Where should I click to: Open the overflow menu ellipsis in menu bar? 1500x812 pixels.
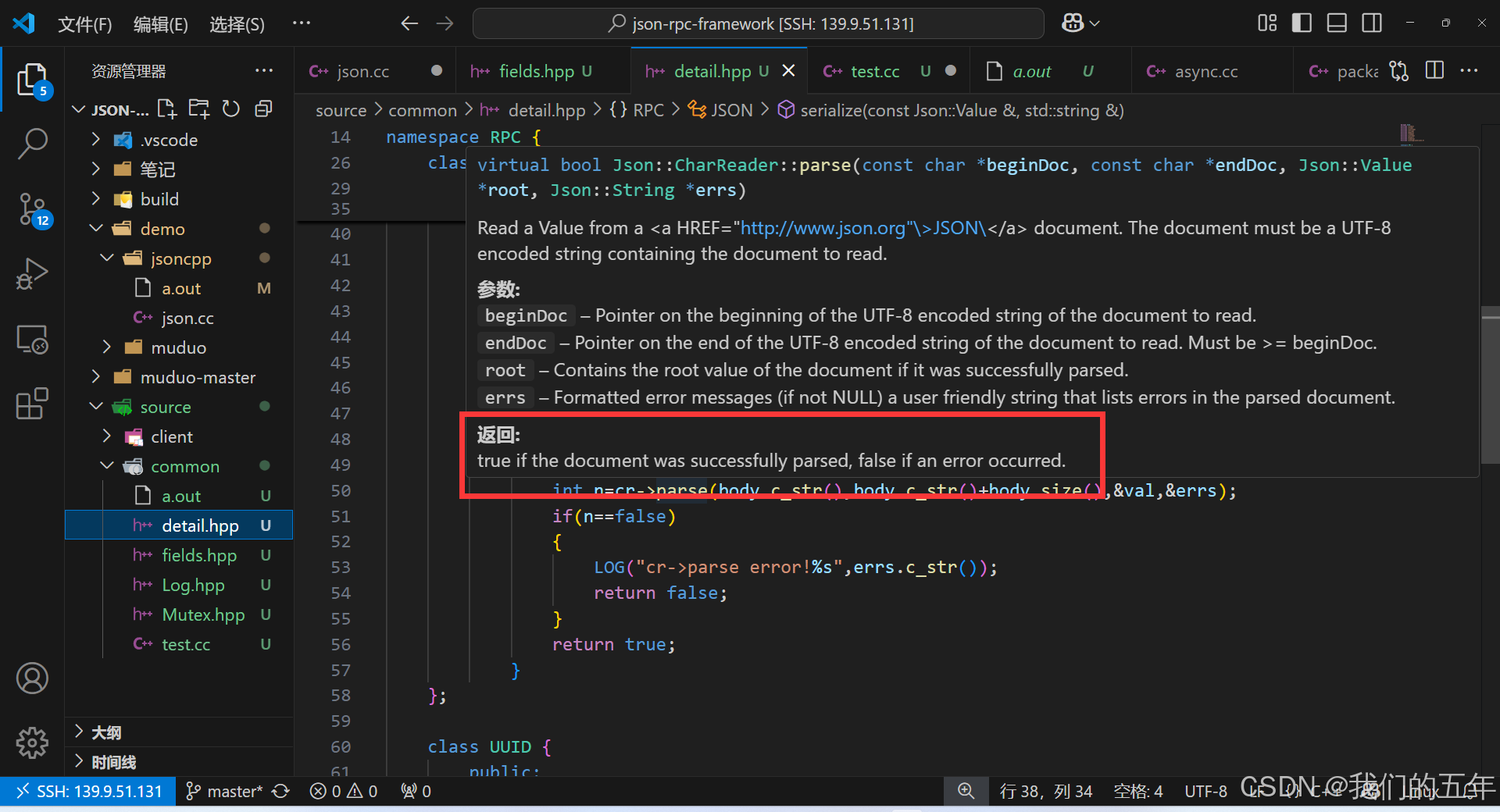pyautogui.click(x=302, y=23)
